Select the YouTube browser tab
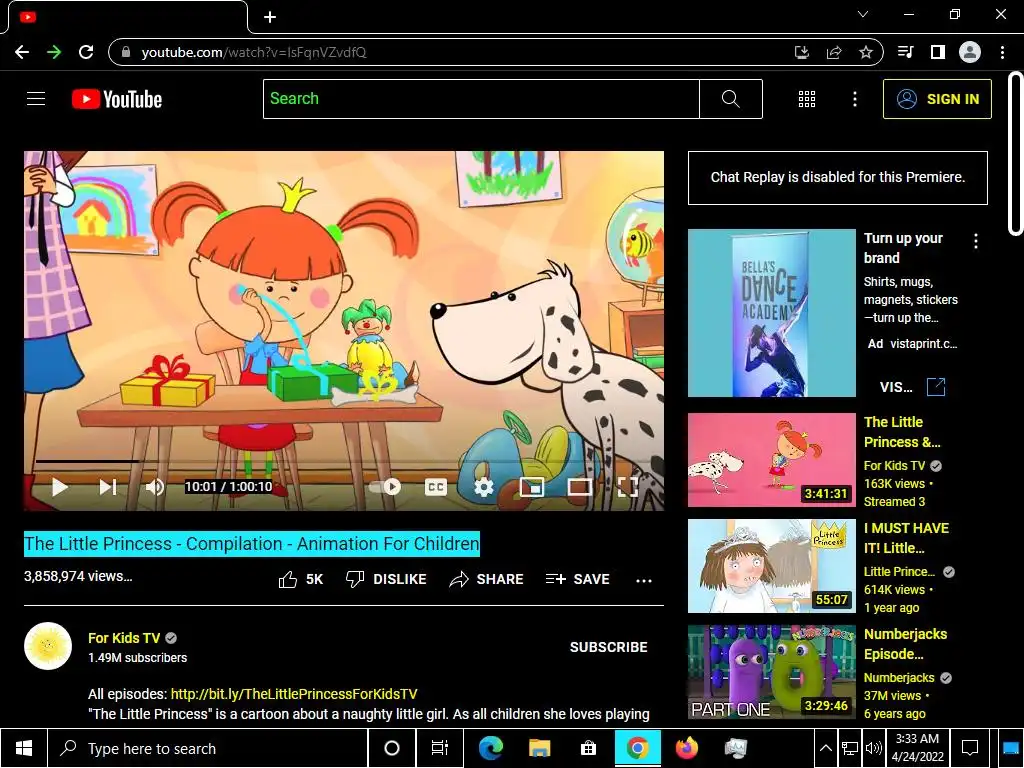The image size is (1024, 768). [x=128, y=17]
